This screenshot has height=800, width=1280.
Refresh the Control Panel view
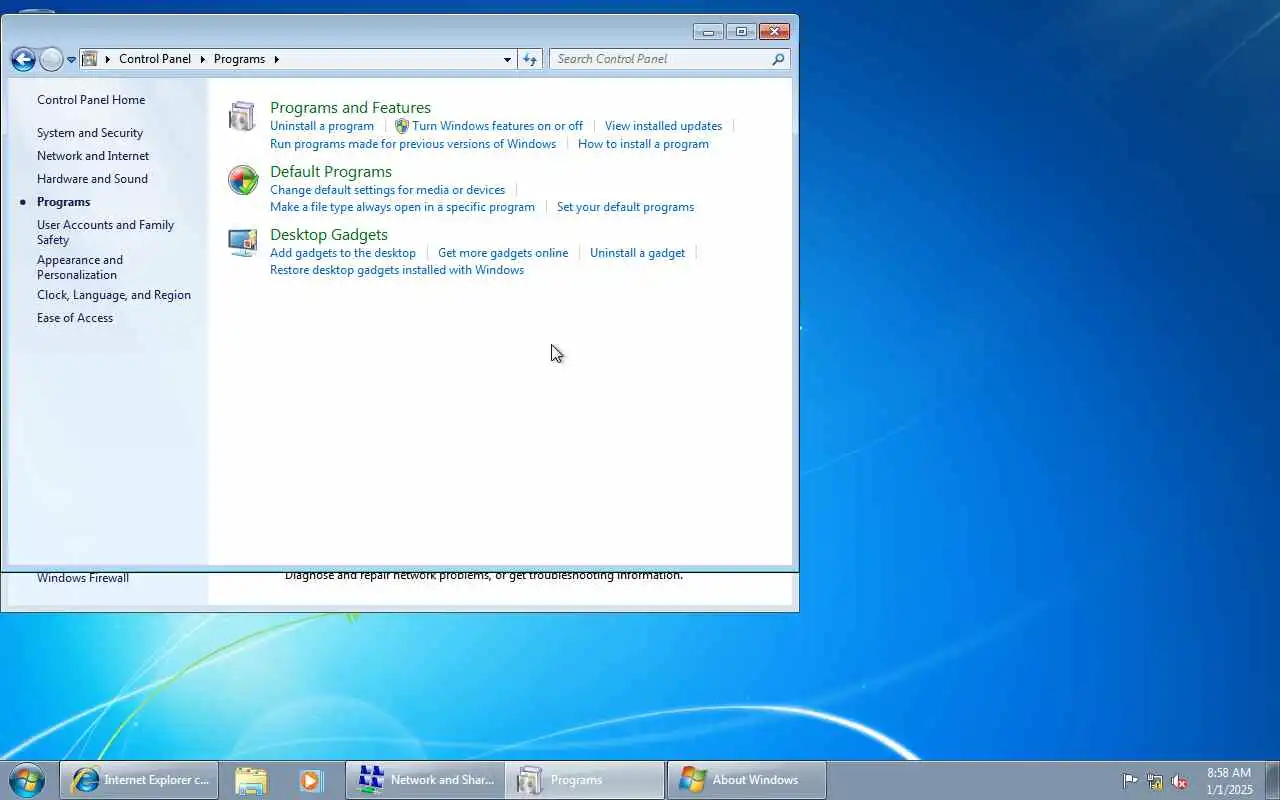pyautogui.click(x=530, y=59)
